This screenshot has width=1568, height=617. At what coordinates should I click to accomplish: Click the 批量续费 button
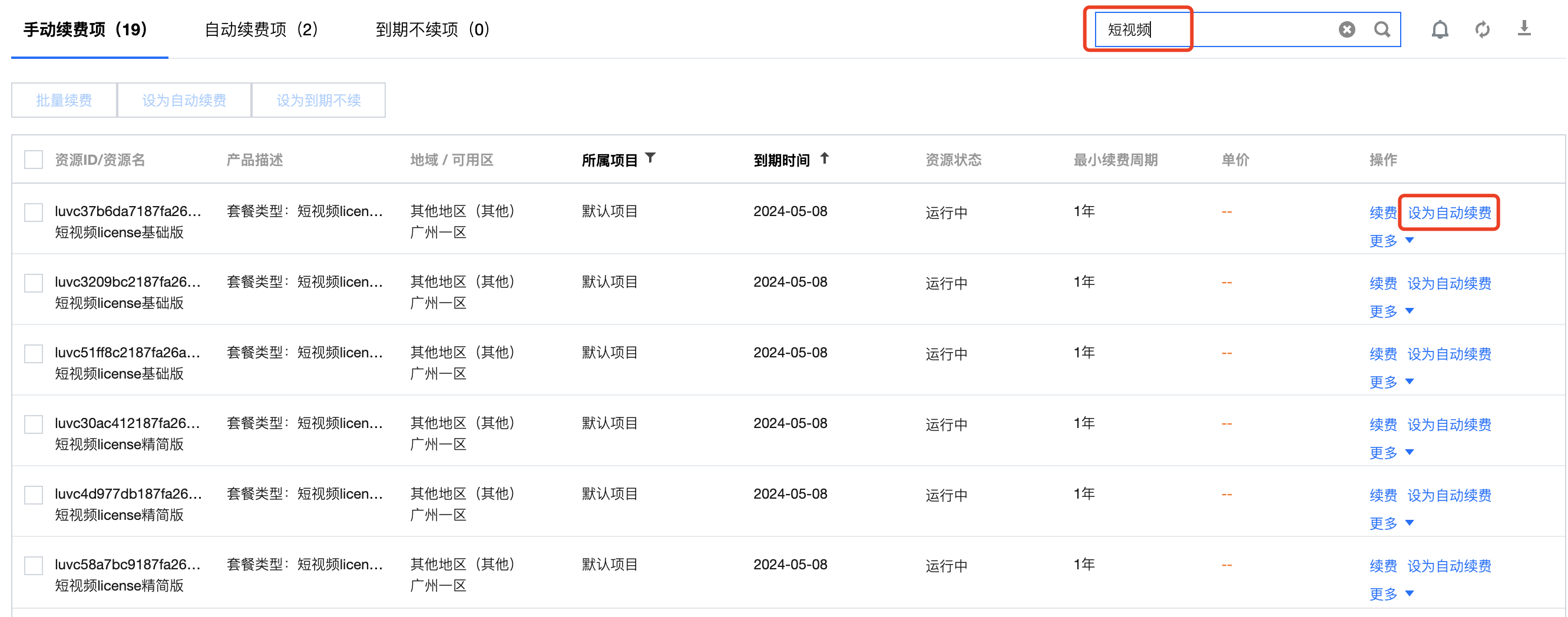pos(64,99)
